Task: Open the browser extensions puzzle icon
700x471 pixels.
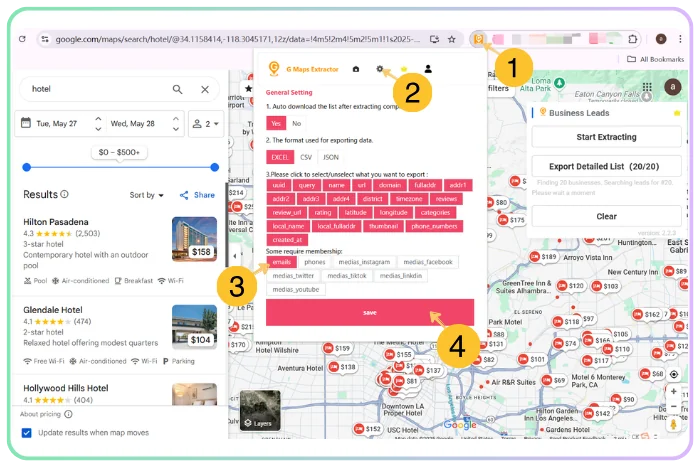Action: [x=632, y=39]
